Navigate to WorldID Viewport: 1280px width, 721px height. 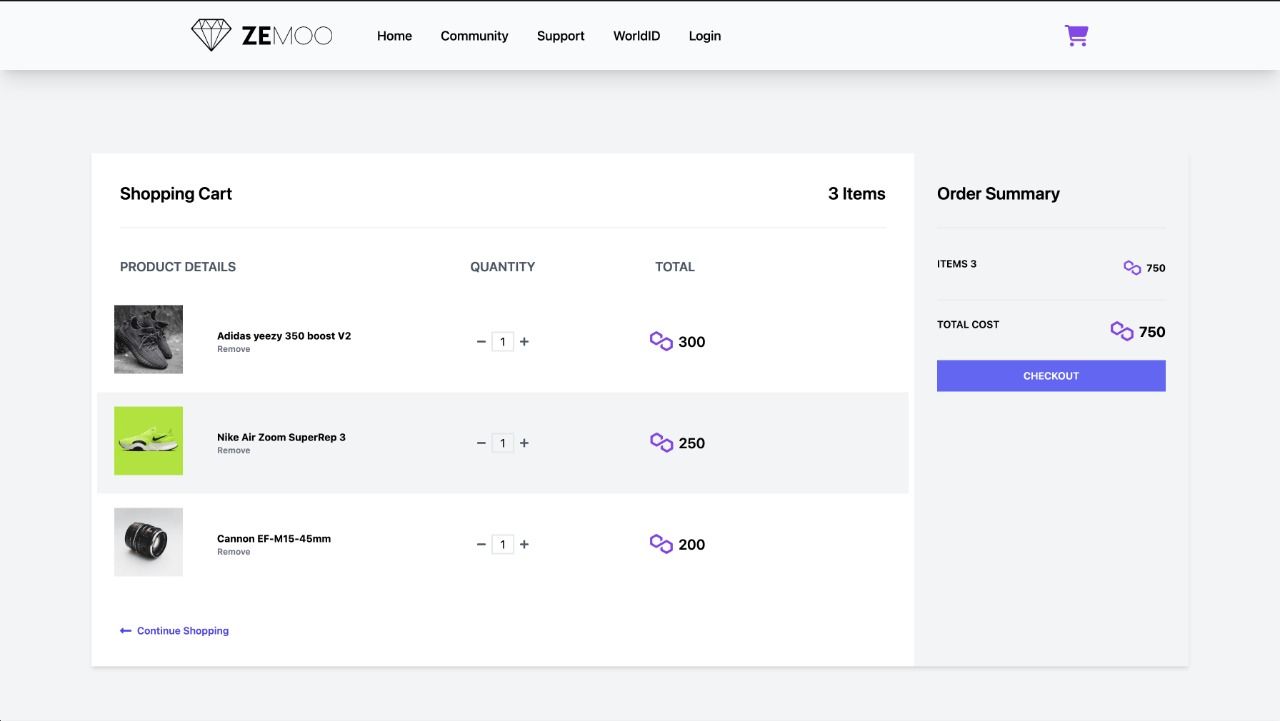tap(636, 36)
